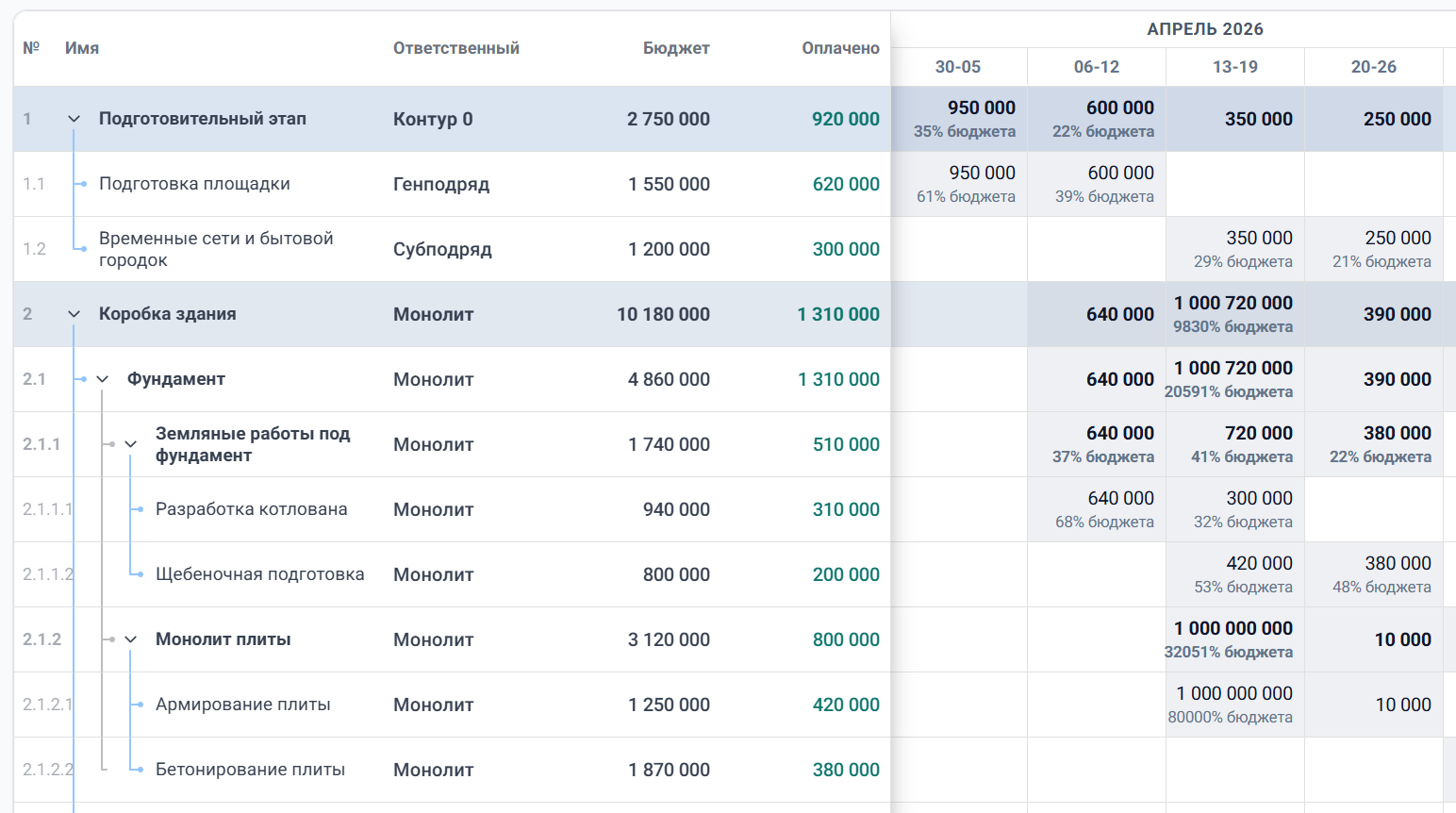The height and width of the screenshot is (813, 1456).
Task: Select the Подготовка площадки task name
Action: pyautogui.click(x=194, y=184)
